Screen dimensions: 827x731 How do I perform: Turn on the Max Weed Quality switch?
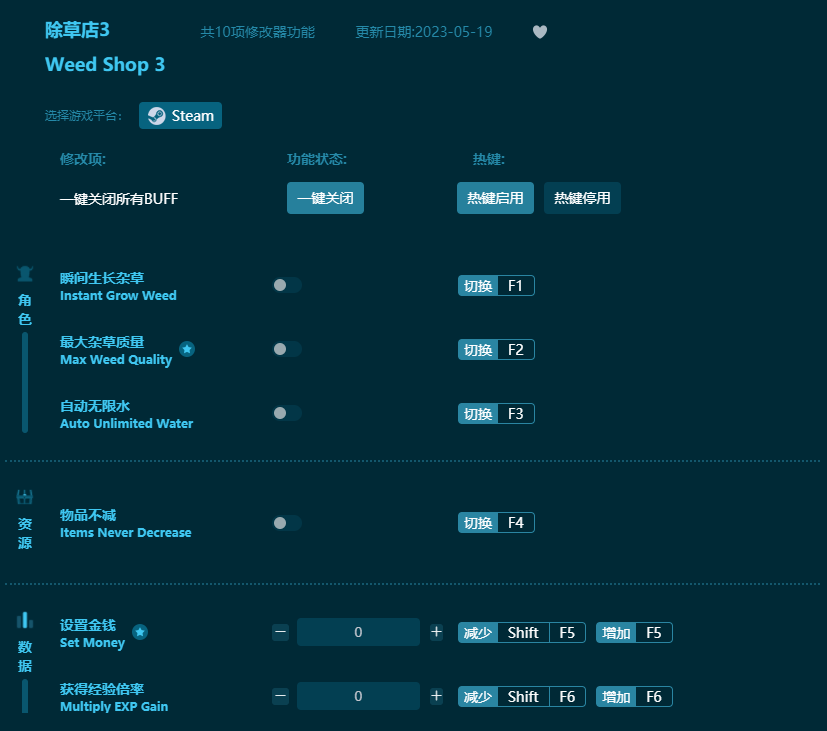click(287, 349)
